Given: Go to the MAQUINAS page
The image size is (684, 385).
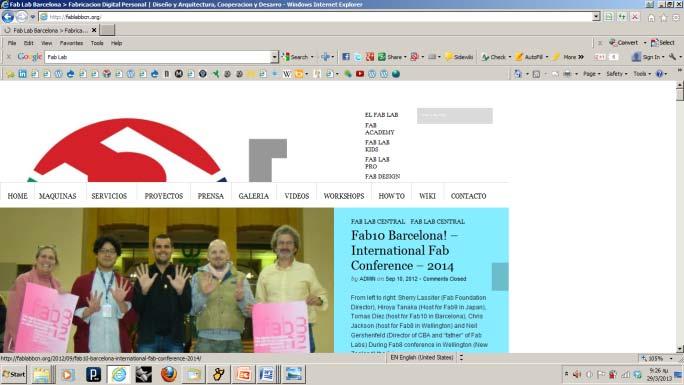Looking at the screenshot, I should point(58,196).
